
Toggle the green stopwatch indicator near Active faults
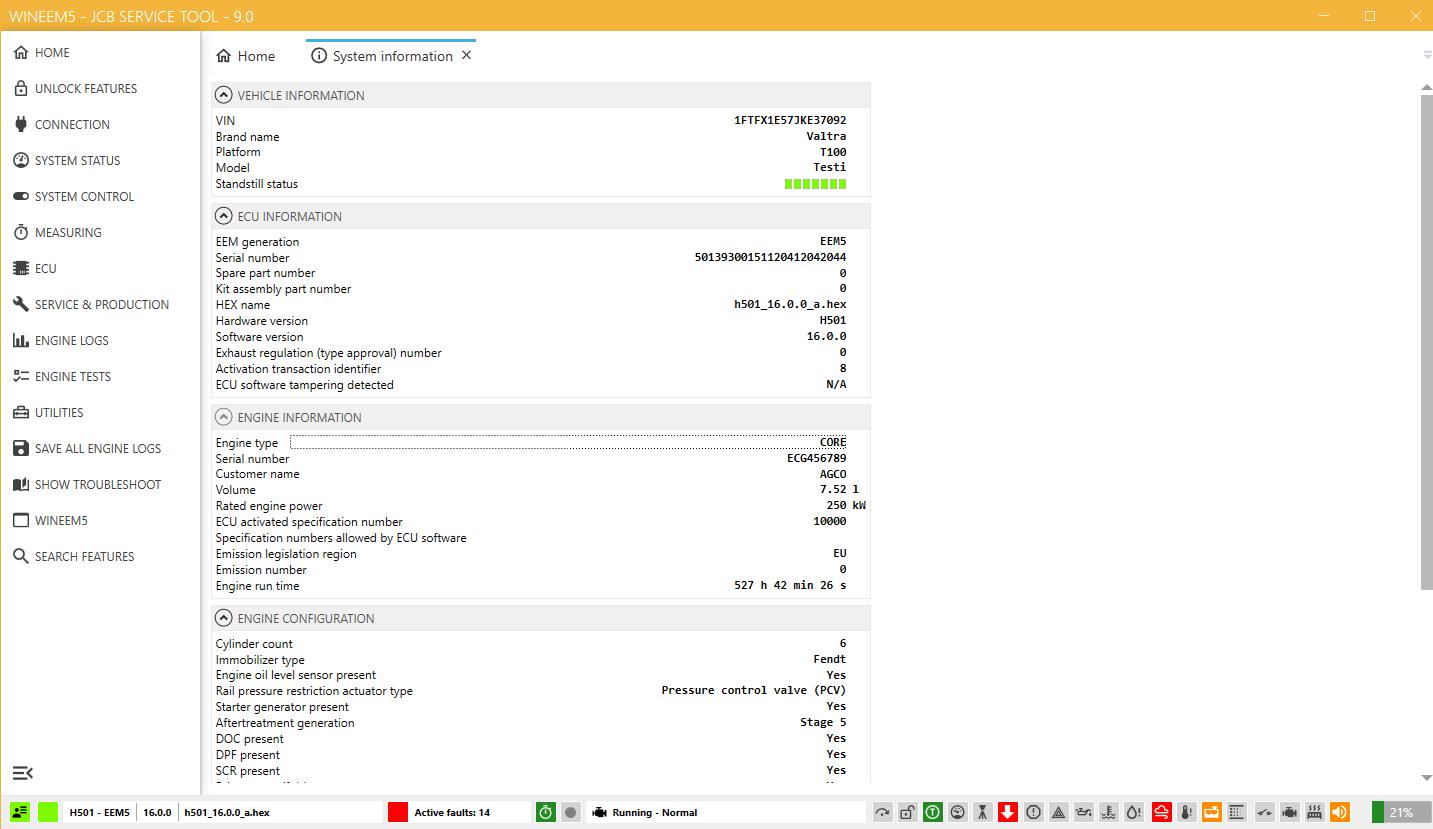point(545,812)
